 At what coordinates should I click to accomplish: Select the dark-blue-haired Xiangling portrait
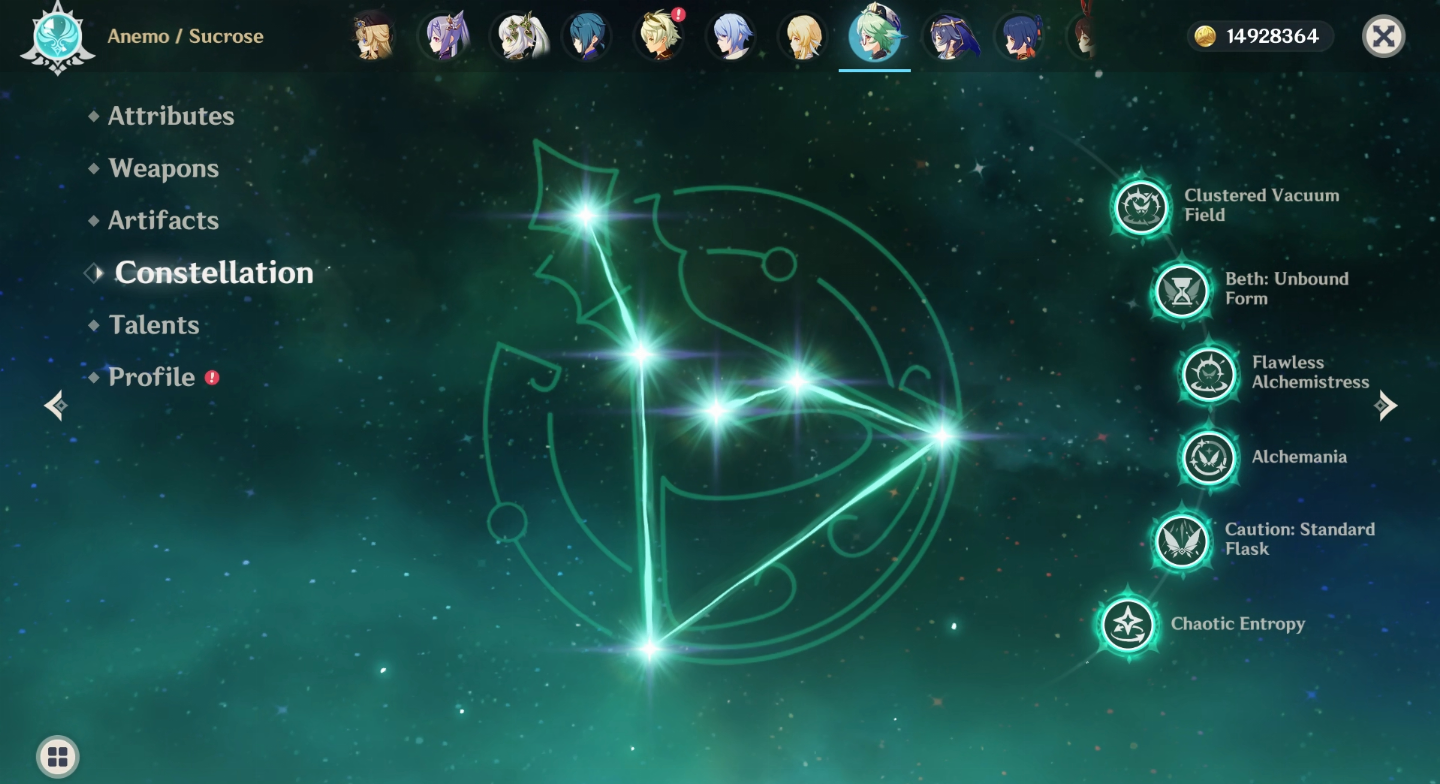(x=1019, y=37)
